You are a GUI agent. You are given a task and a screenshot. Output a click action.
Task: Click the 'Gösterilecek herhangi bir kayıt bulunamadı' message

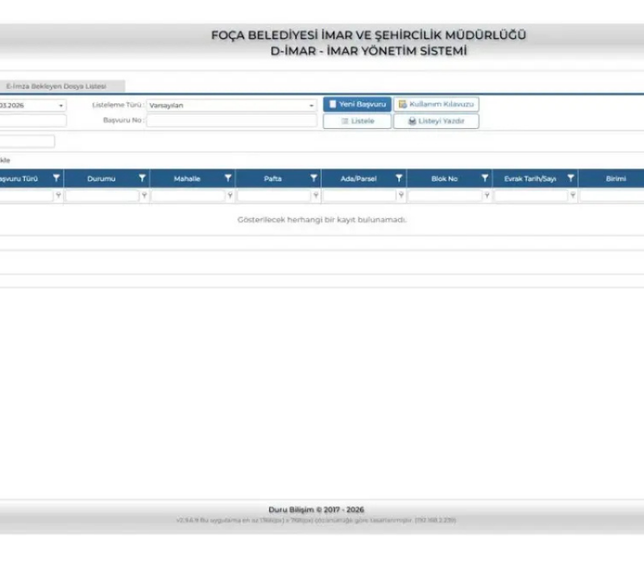322,220
